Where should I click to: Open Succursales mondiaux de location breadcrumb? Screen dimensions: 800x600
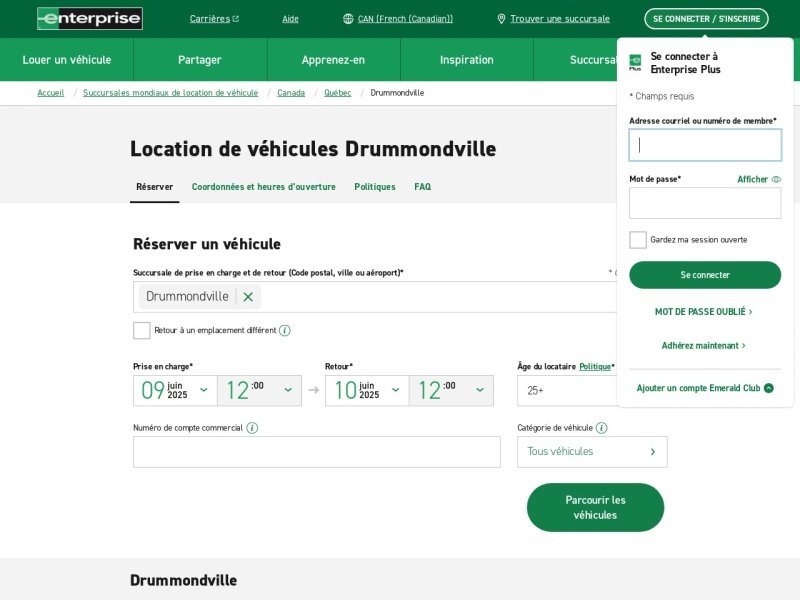[170, 93]
